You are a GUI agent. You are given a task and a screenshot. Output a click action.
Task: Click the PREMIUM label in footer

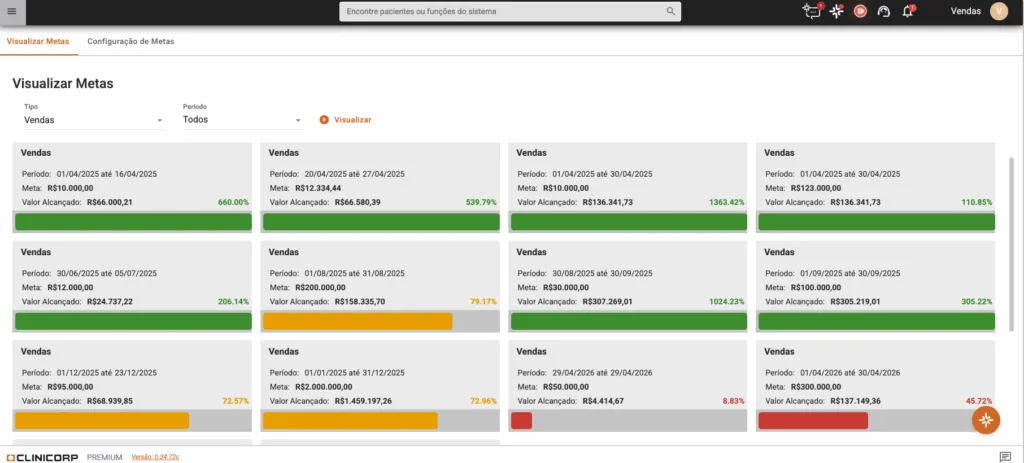[104, 457]
